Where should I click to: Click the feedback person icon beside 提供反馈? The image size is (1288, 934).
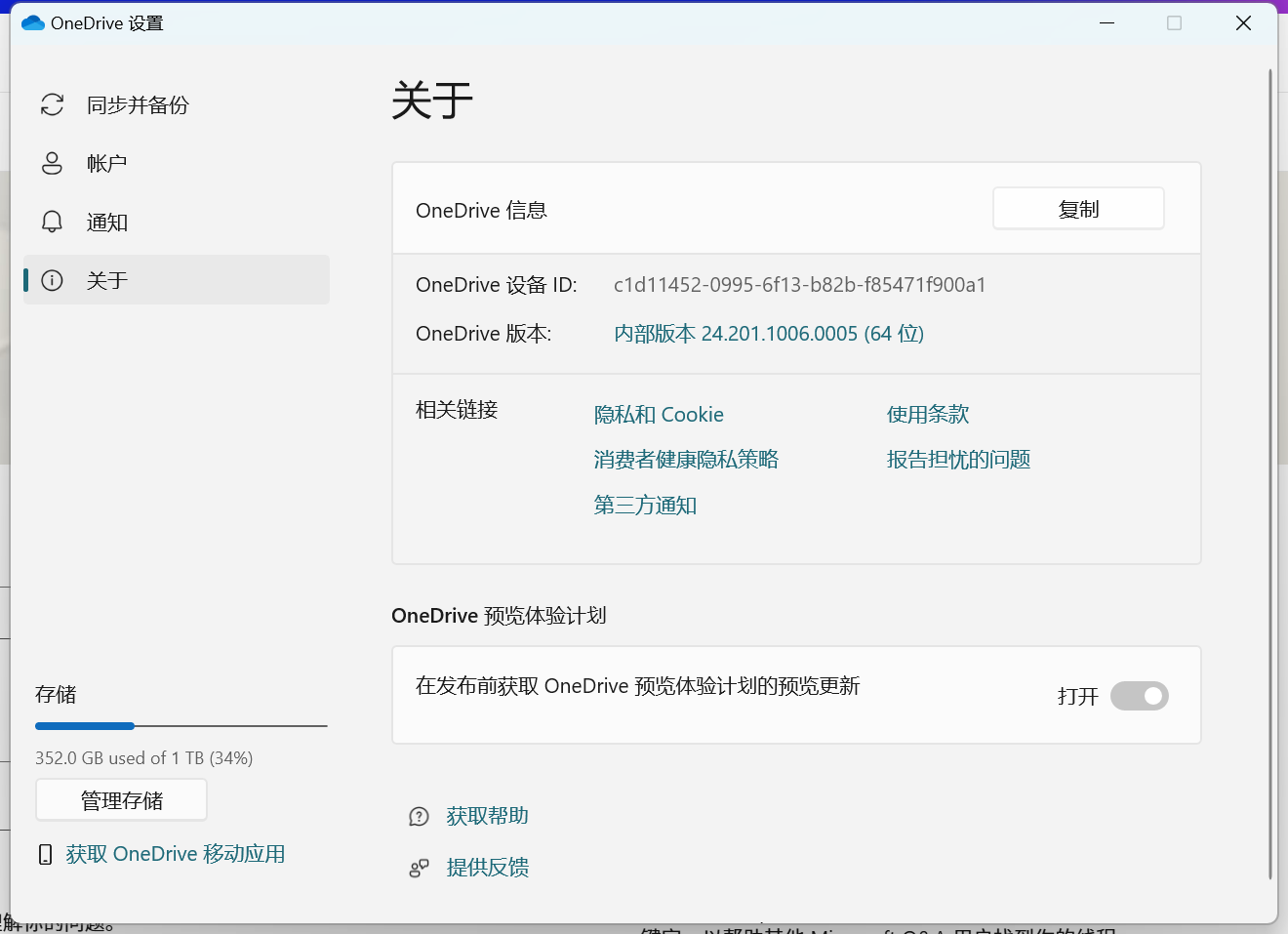pos(419,869)
